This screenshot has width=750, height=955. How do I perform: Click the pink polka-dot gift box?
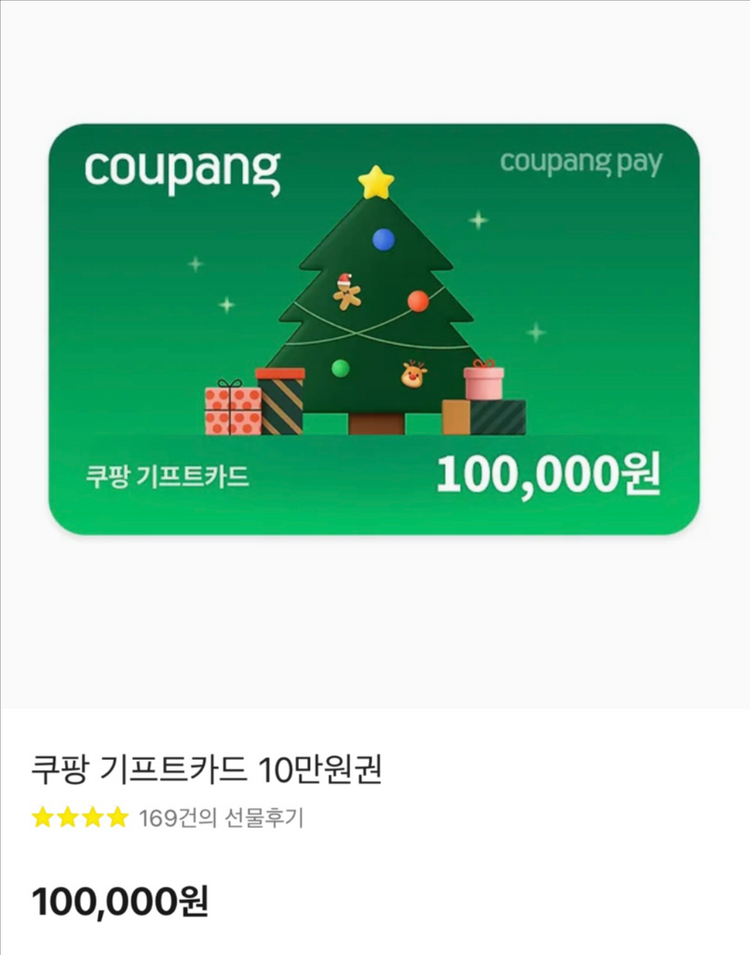pyautogui.click(x=233, y=407)
